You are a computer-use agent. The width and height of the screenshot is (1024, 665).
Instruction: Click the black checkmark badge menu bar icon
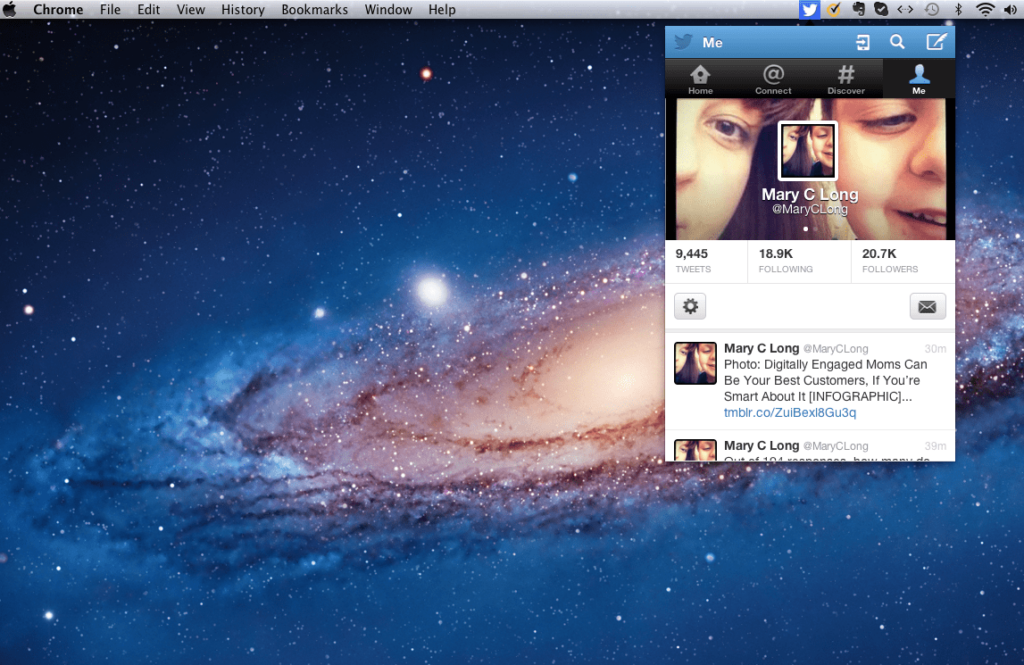pos(881,9)
